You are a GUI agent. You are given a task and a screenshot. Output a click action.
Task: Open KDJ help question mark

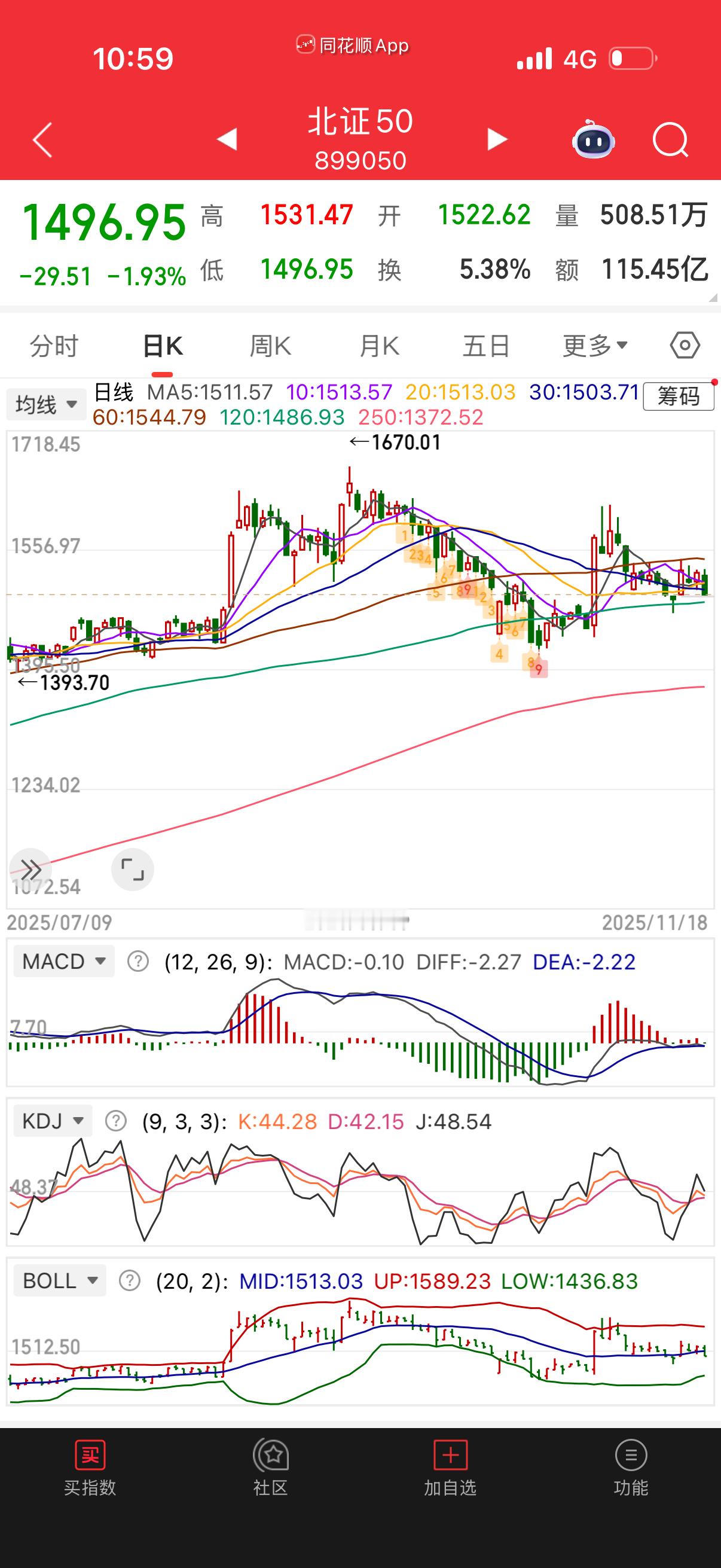(115, 1121)
